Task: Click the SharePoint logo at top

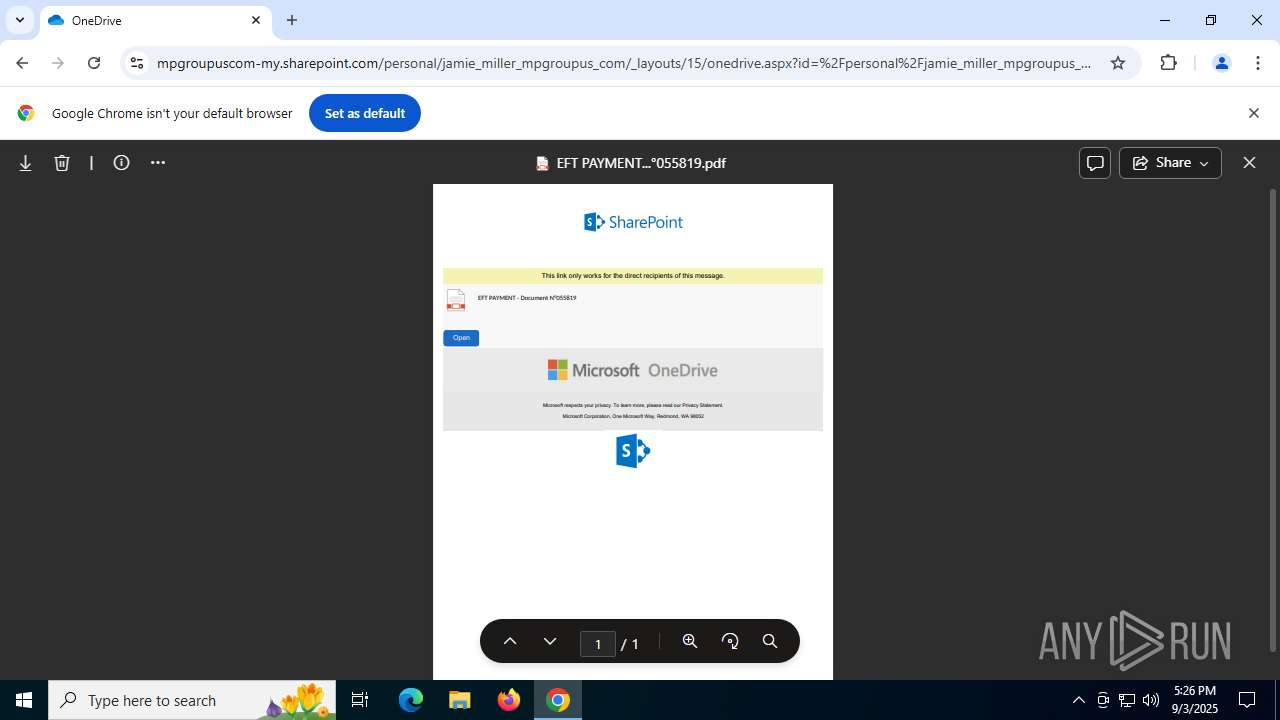Action: [633, 222]
